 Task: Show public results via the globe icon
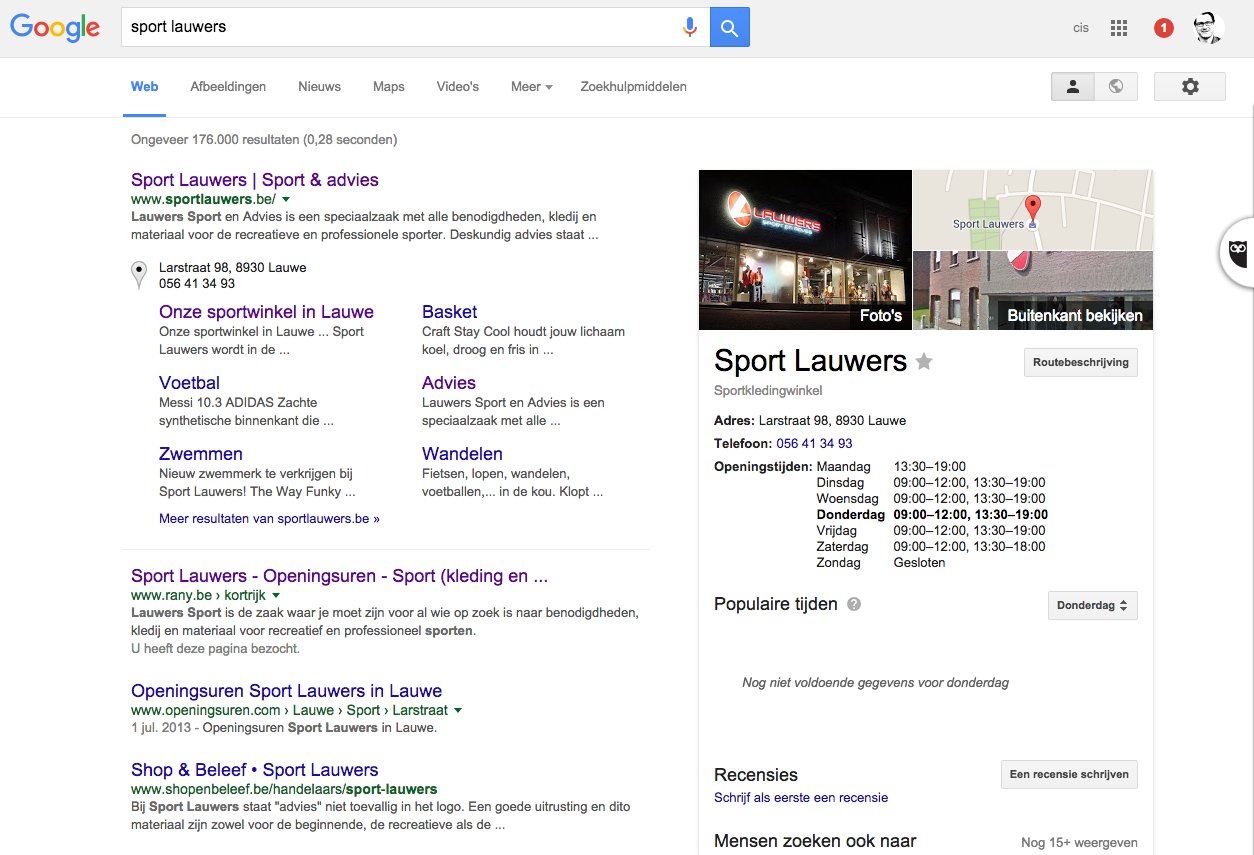pos(1116,86)
